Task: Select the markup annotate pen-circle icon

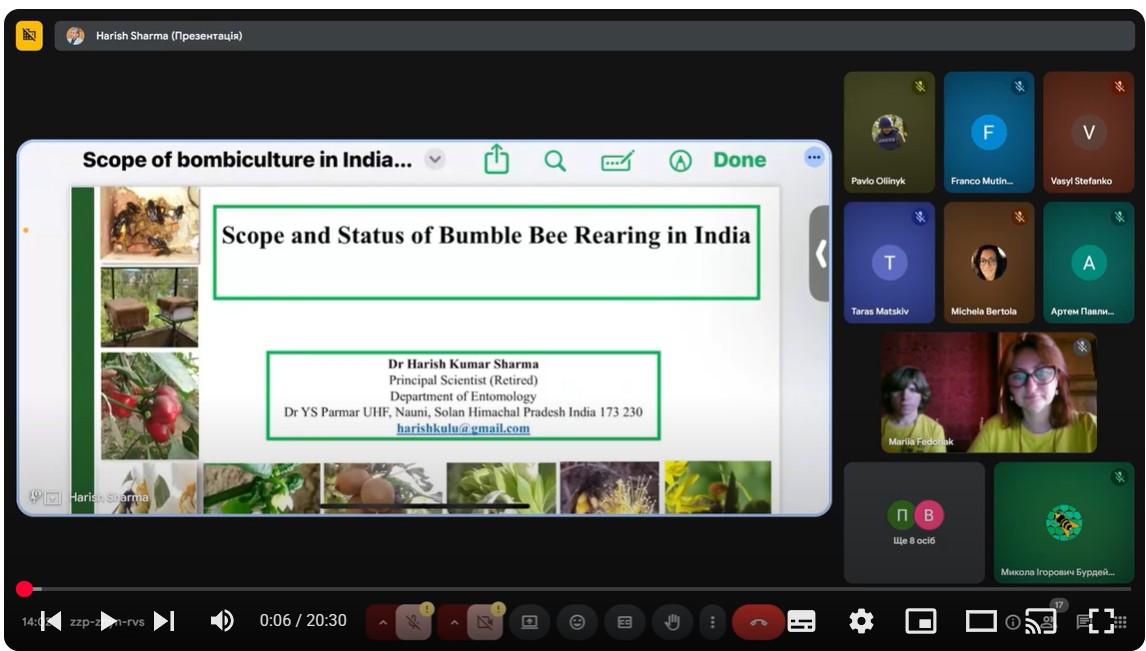Action: [x=680, y=161]
